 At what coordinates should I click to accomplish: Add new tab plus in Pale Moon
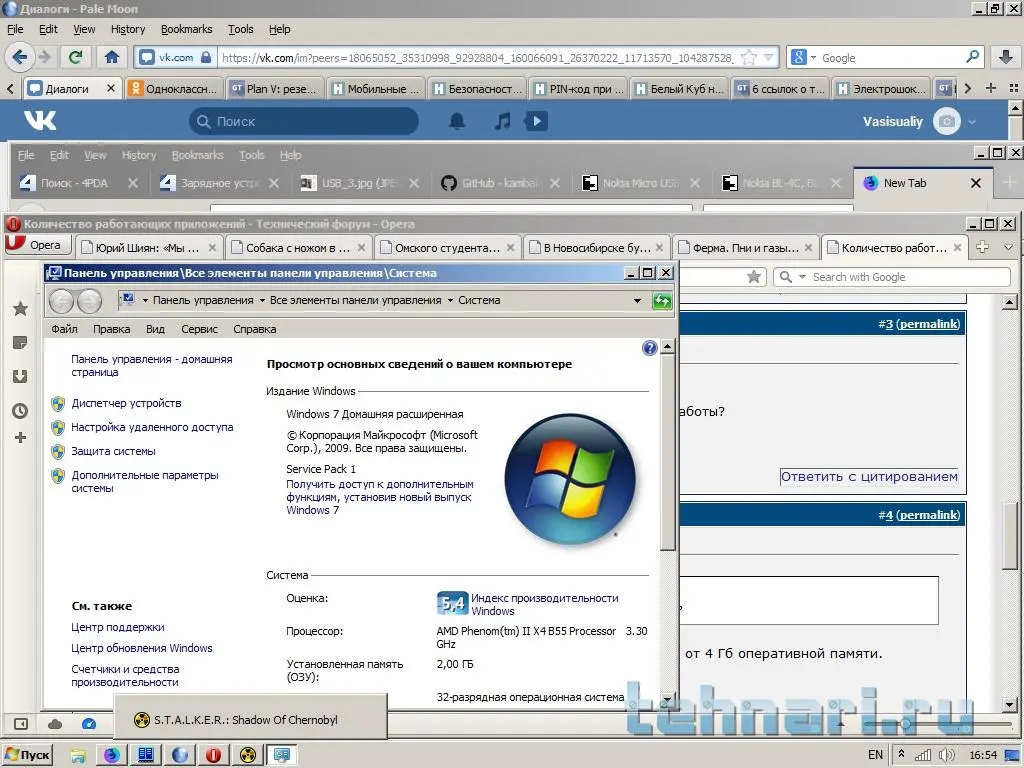click(x=990, y=88)
